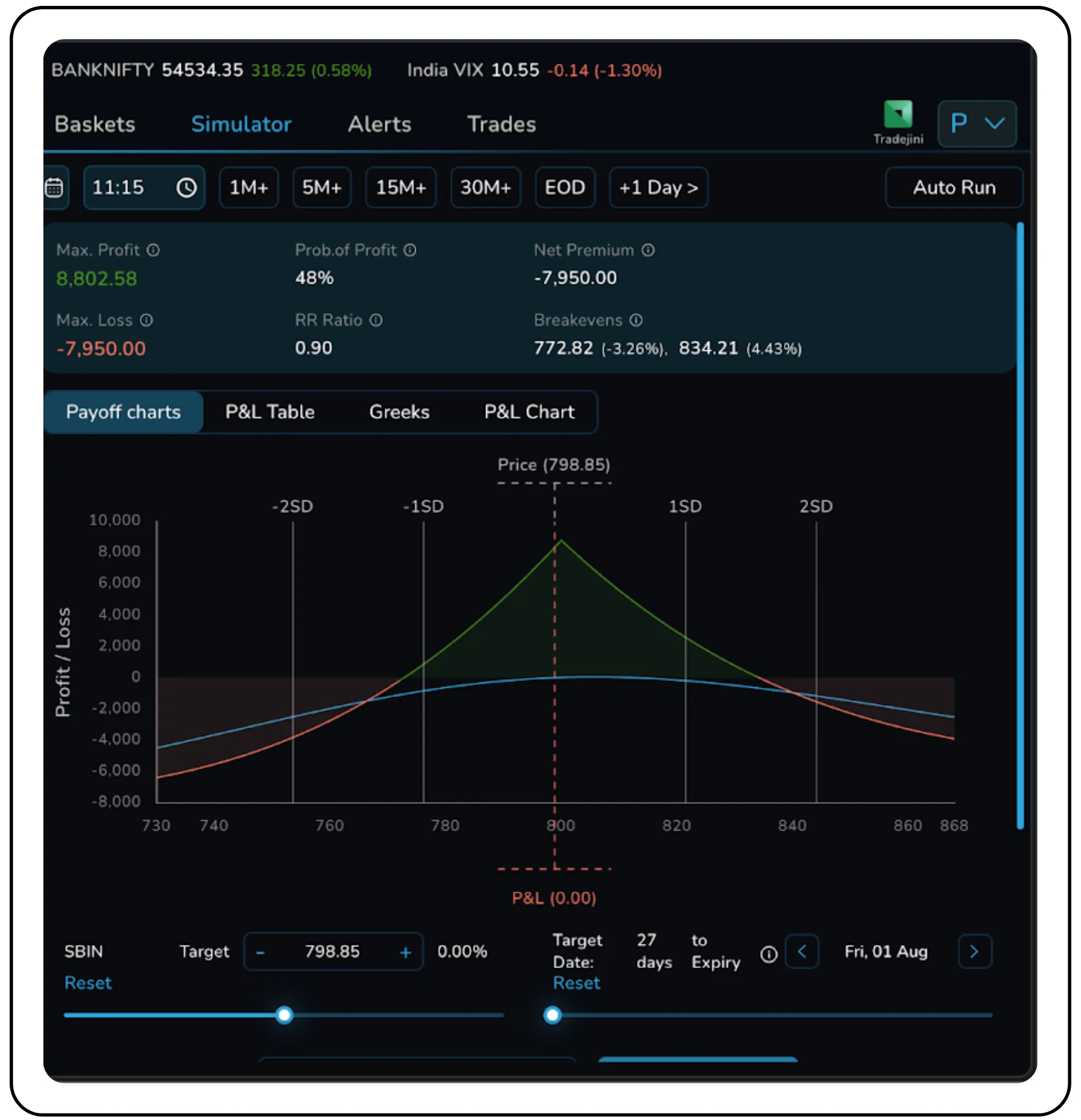Image resolution: width=1081 pixels, height=1120 pixels.
Task: Open the P&L Table tab
Action: click(x=270, y=412)
